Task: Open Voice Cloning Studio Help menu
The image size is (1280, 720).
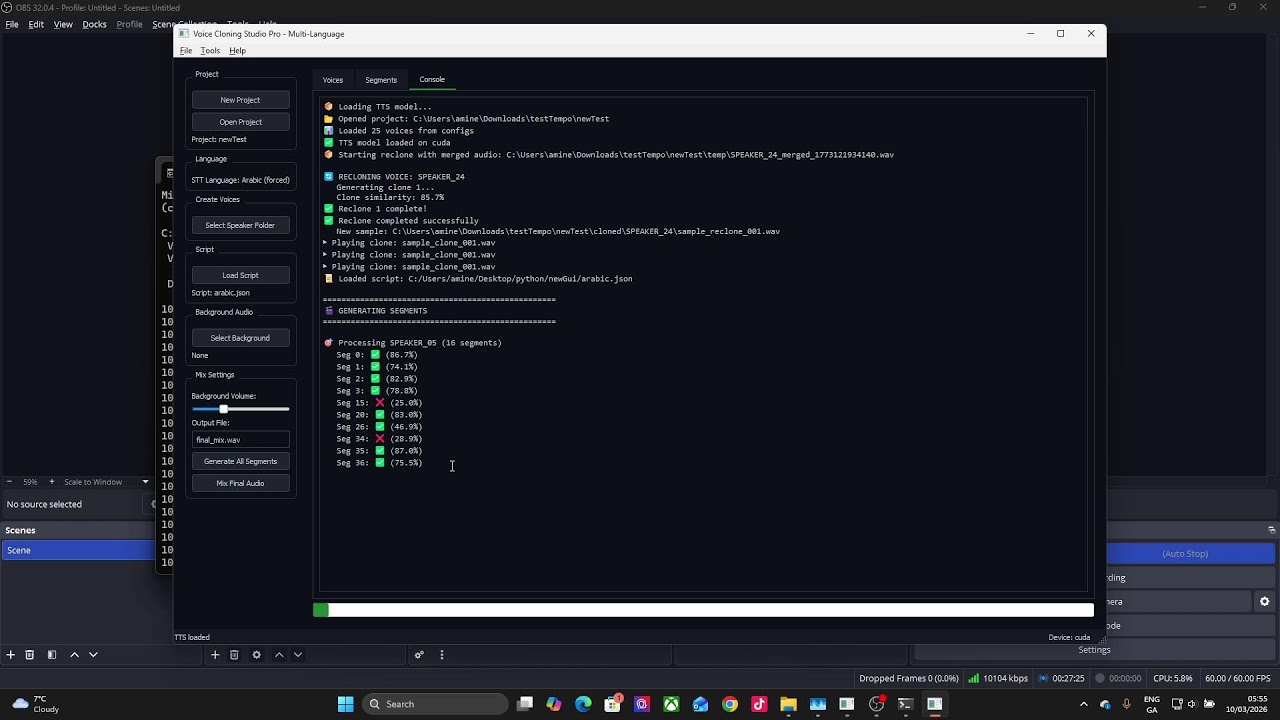Action: pos(237,51)
